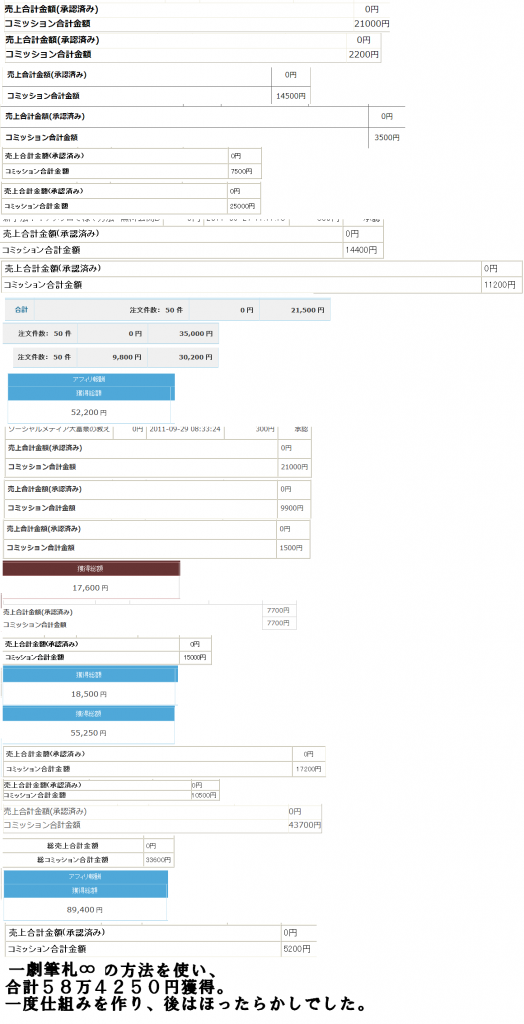Click the 52,200円 earned total

point(89,413)
